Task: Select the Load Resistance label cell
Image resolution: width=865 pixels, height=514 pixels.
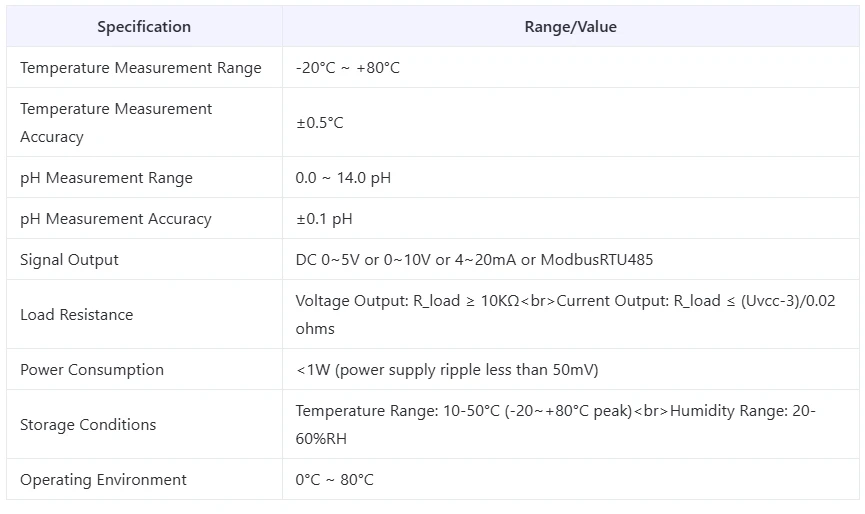Action: (x=76, y=315)
